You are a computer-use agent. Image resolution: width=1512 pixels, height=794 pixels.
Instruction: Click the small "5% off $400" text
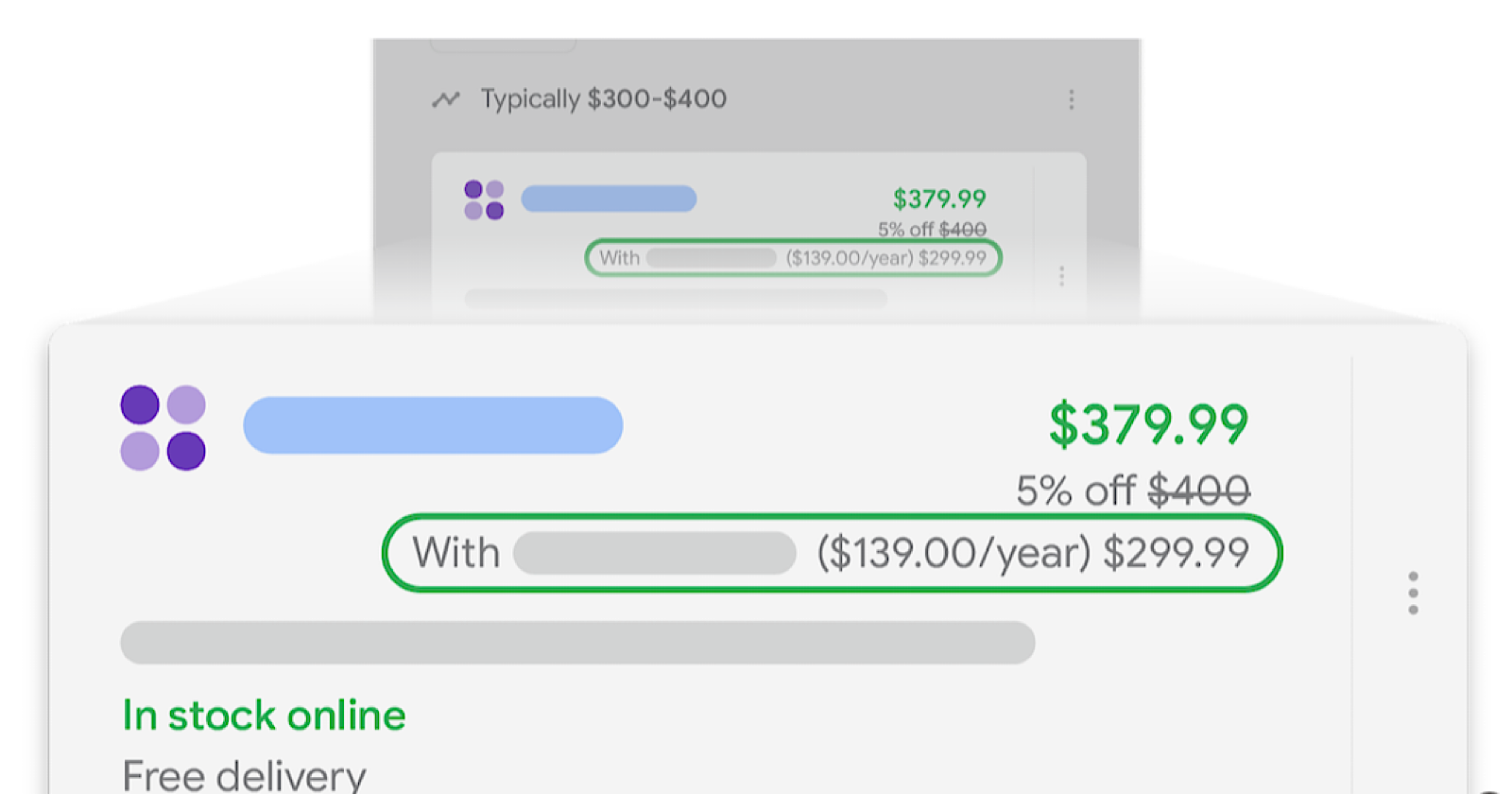click(x=932, y=229)
